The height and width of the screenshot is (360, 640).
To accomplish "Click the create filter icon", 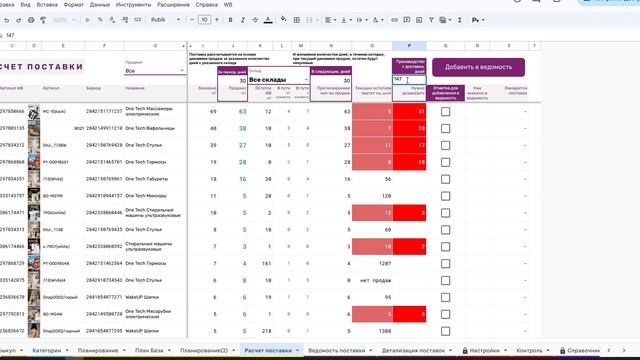I will [x=431, y=20].
